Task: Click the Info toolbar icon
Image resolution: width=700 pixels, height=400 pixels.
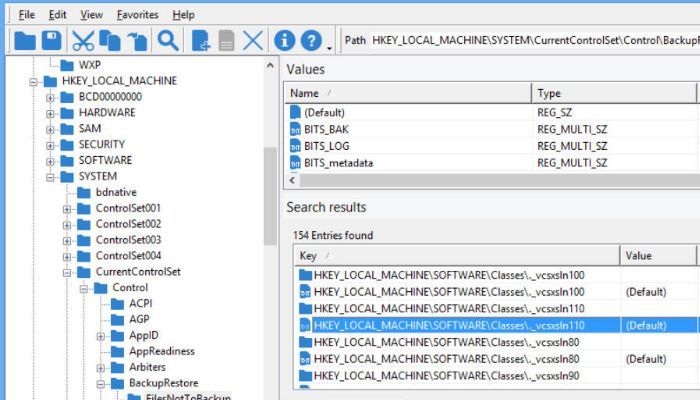Action: coord(285,41)
